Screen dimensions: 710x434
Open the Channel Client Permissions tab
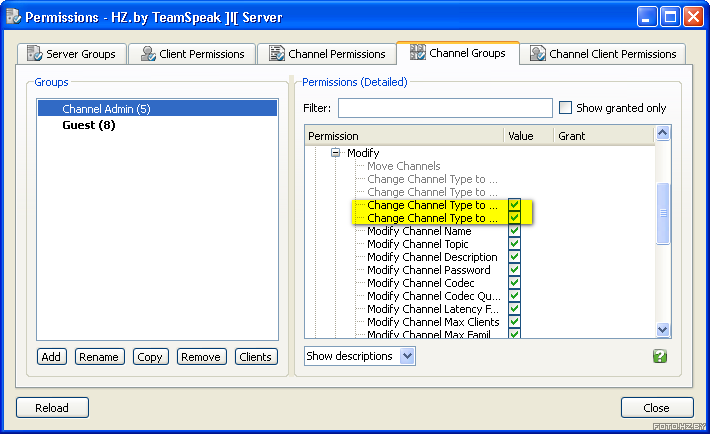click(x=605, y=54)
